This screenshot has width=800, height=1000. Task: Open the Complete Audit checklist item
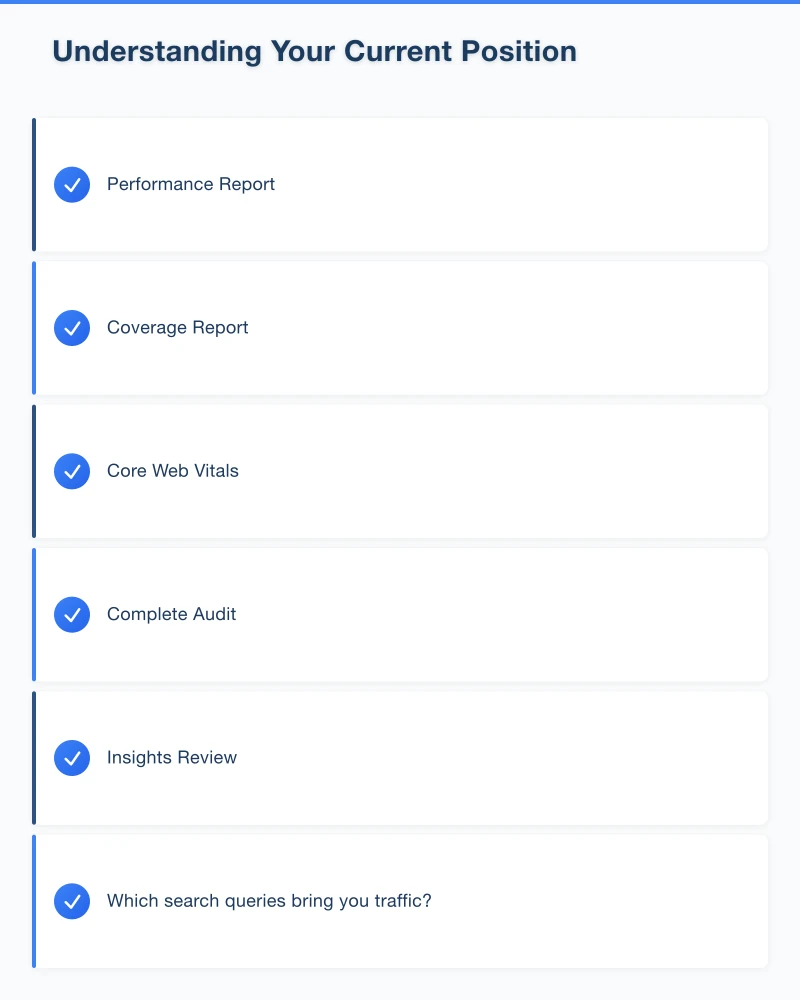pyautogui.click(x=400, y=614)
